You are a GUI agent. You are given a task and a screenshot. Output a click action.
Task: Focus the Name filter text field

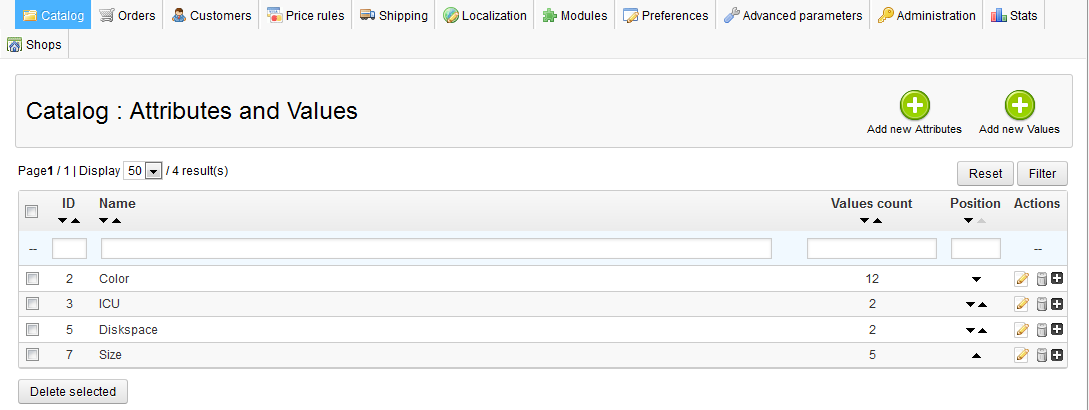tap(436, 248)
